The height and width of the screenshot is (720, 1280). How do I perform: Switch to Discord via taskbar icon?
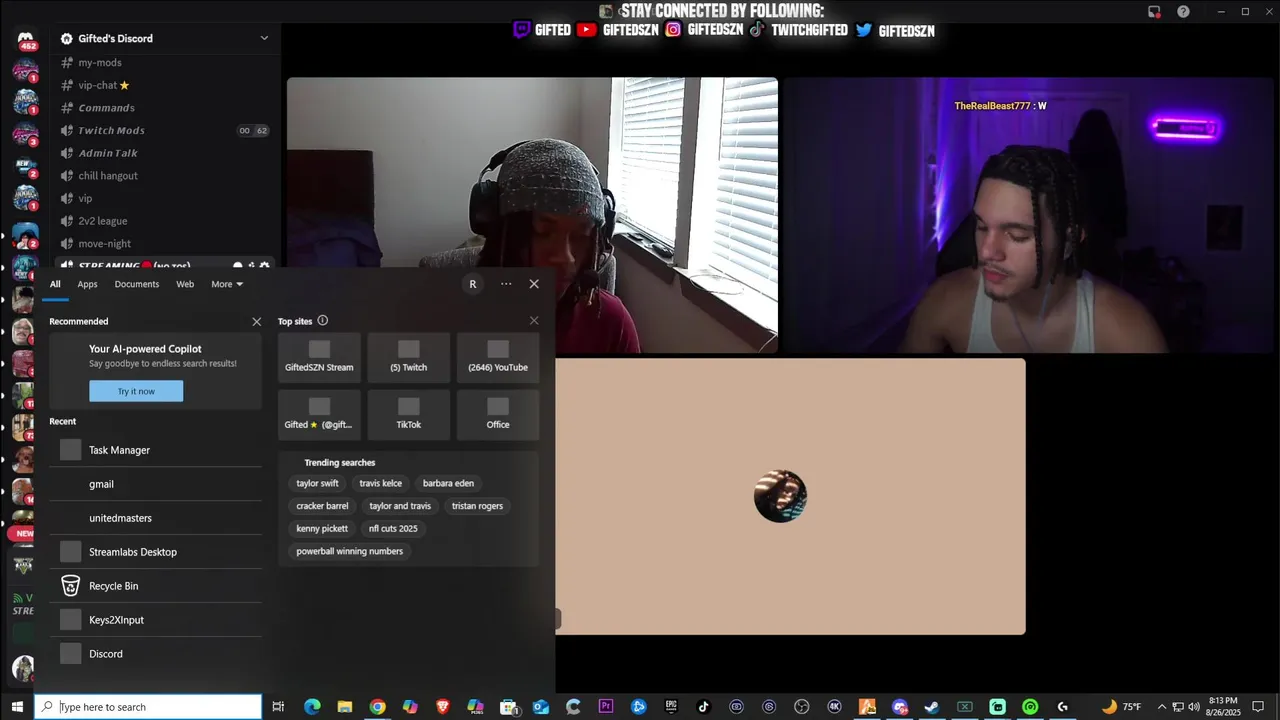coord(900,707)
